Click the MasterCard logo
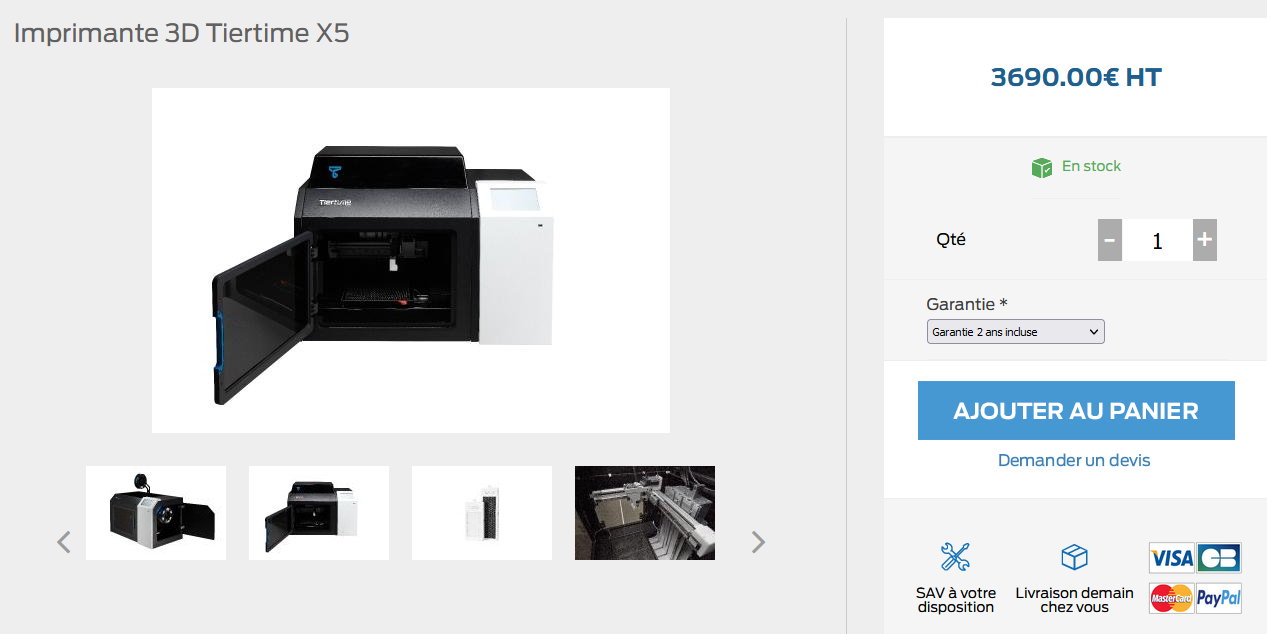The image size is (1267, 634). click(1171, 598)
